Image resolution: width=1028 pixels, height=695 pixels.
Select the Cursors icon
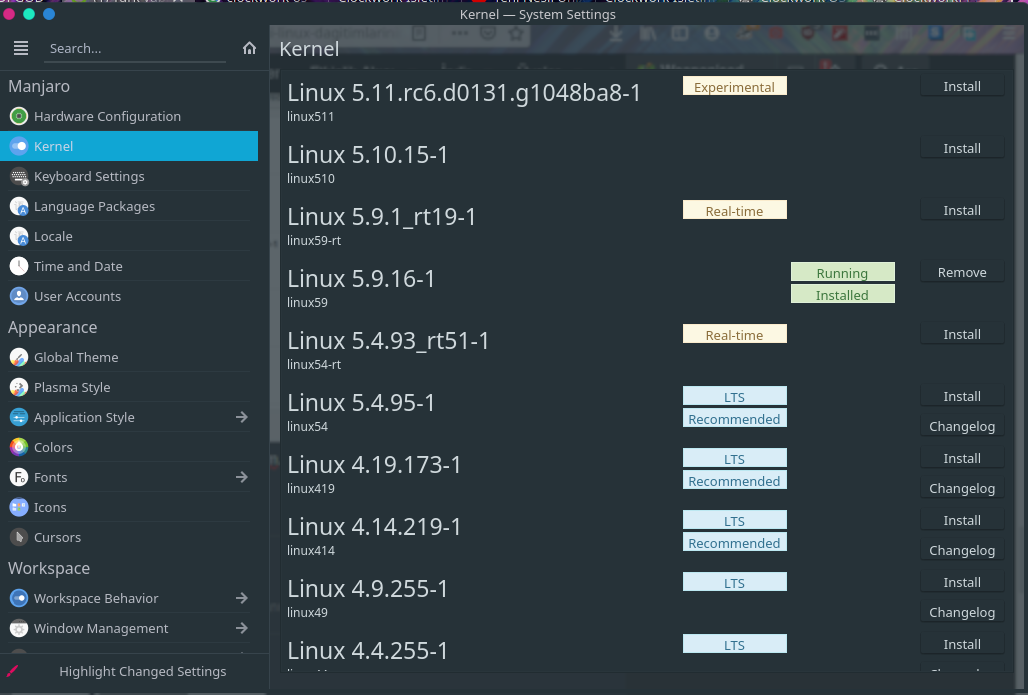coord(19,538)
